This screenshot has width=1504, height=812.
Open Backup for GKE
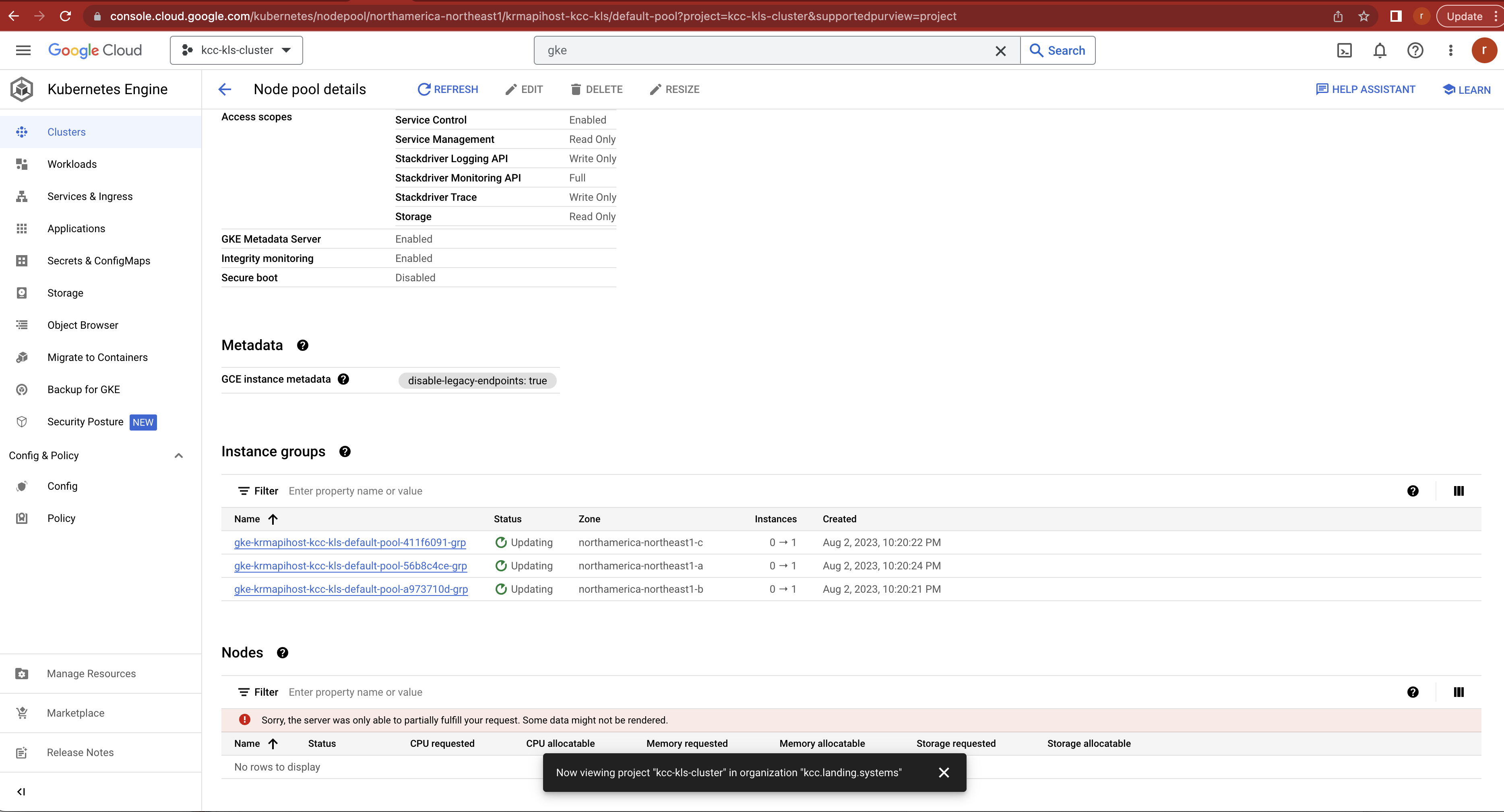click(x=83, y=390)
